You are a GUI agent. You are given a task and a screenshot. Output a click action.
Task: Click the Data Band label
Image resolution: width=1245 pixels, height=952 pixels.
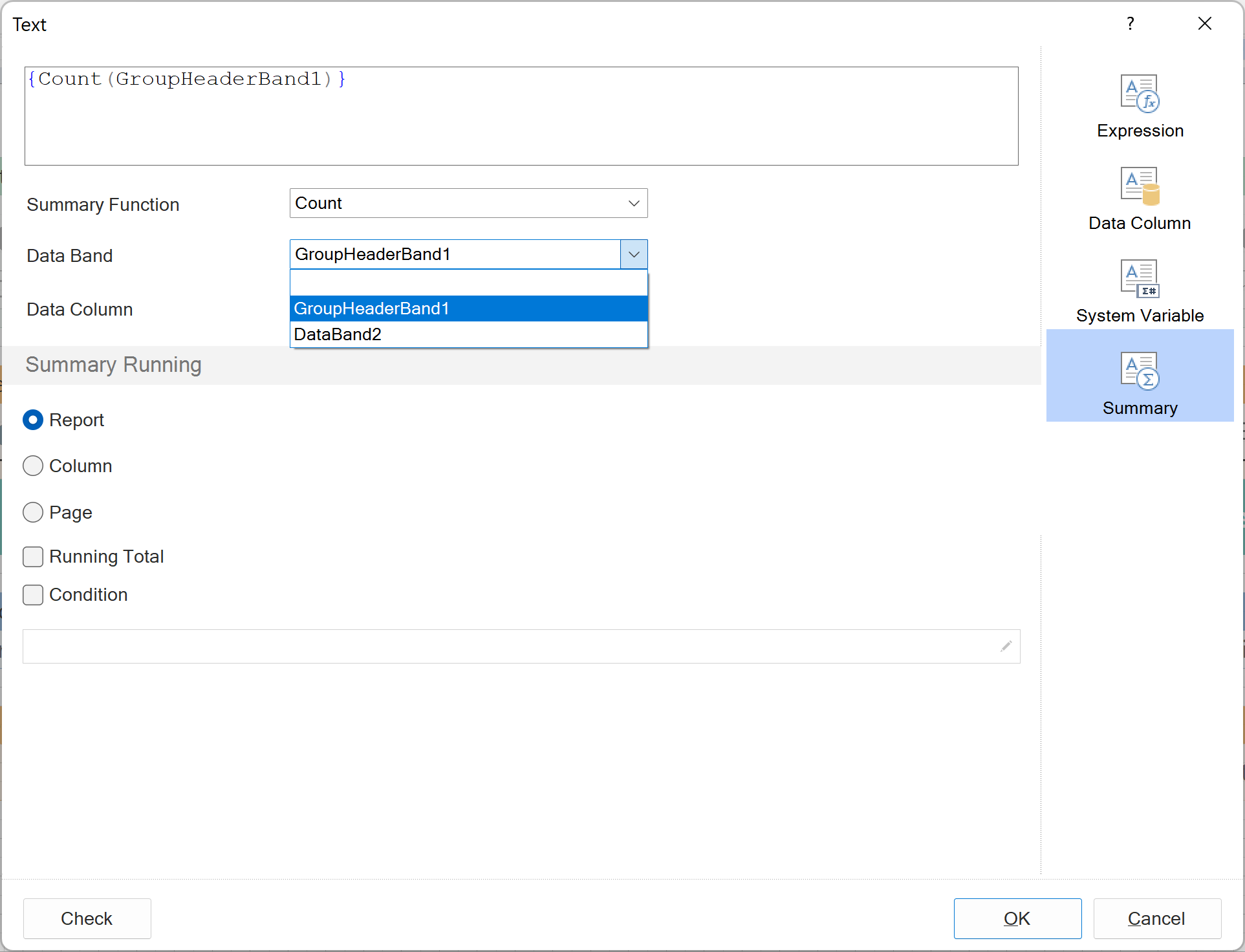pyautogui.click(x=70, y=255)
